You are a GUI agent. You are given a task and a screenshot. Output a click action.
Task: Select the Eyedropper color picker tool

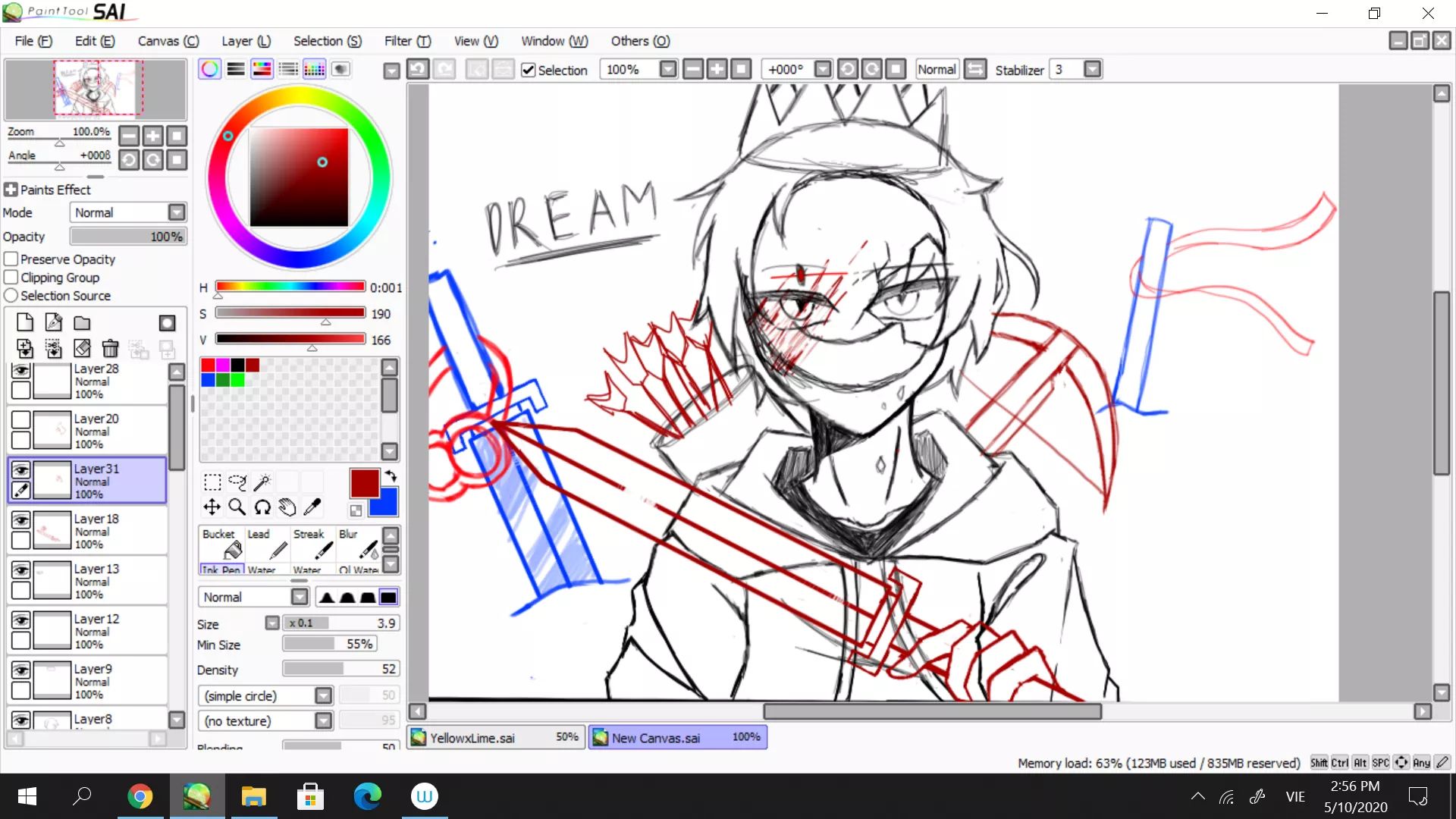312,507
